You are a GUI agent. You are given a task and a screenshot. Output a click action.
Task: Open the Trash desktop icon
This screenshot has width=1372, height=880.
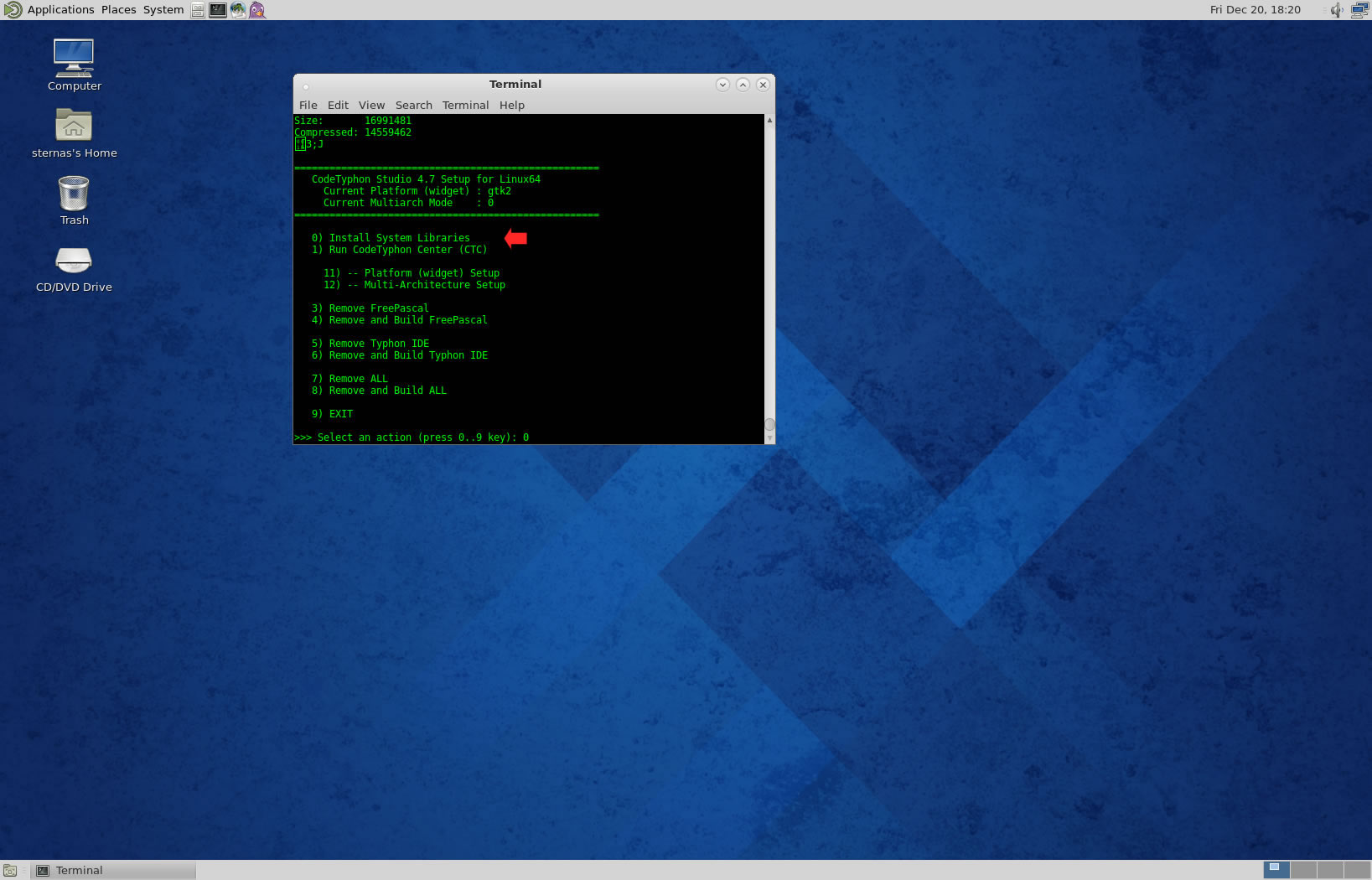pos(74,199)
